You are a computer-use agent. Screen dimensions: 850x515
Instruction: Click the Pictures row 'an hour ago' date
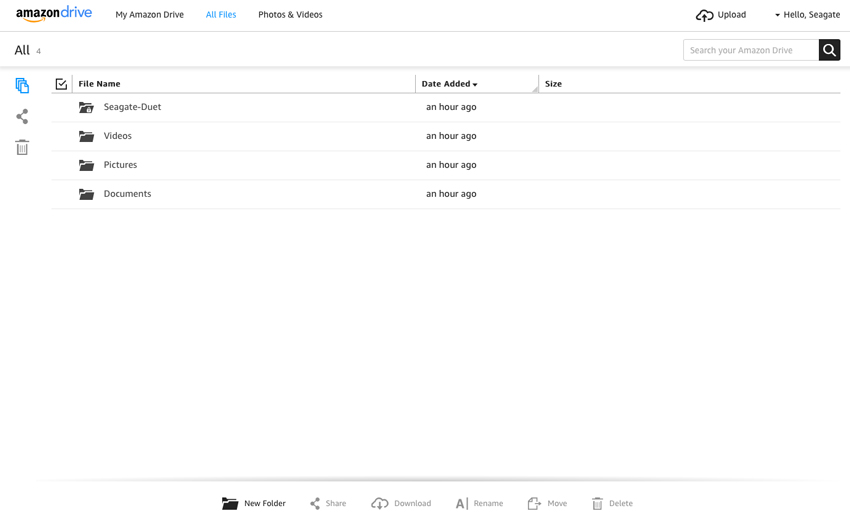[x=451, y=164]
